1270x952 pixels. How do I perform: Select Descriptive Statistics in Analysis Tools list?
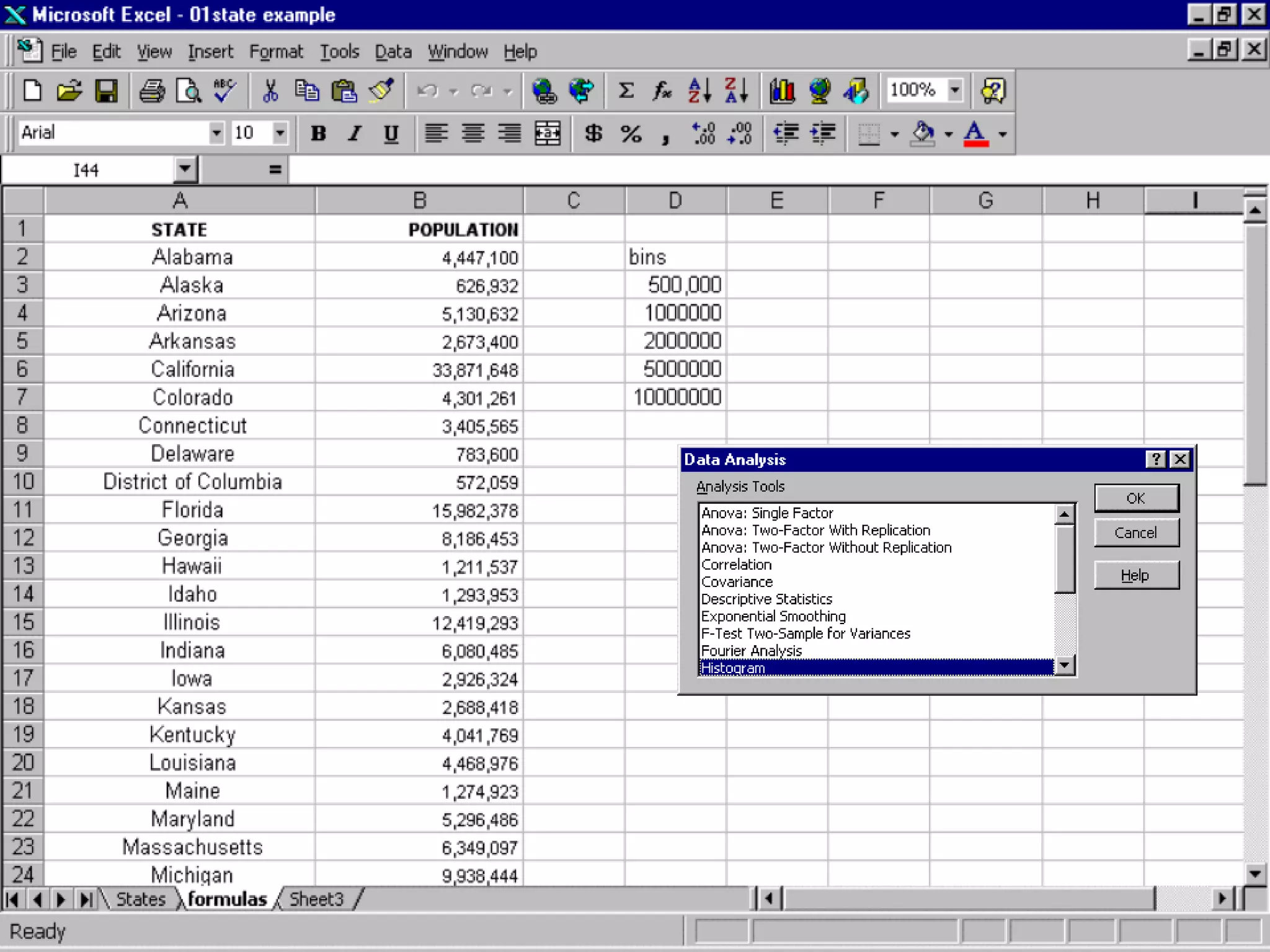(x=766, y=599)
